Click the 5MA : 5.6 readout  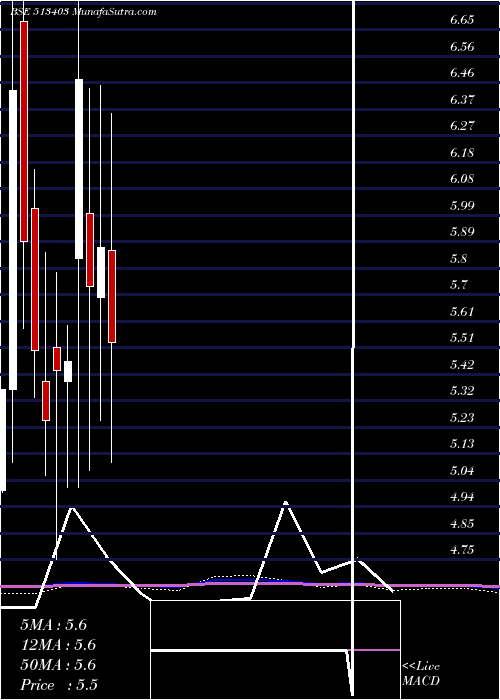(x=54, y=625)
